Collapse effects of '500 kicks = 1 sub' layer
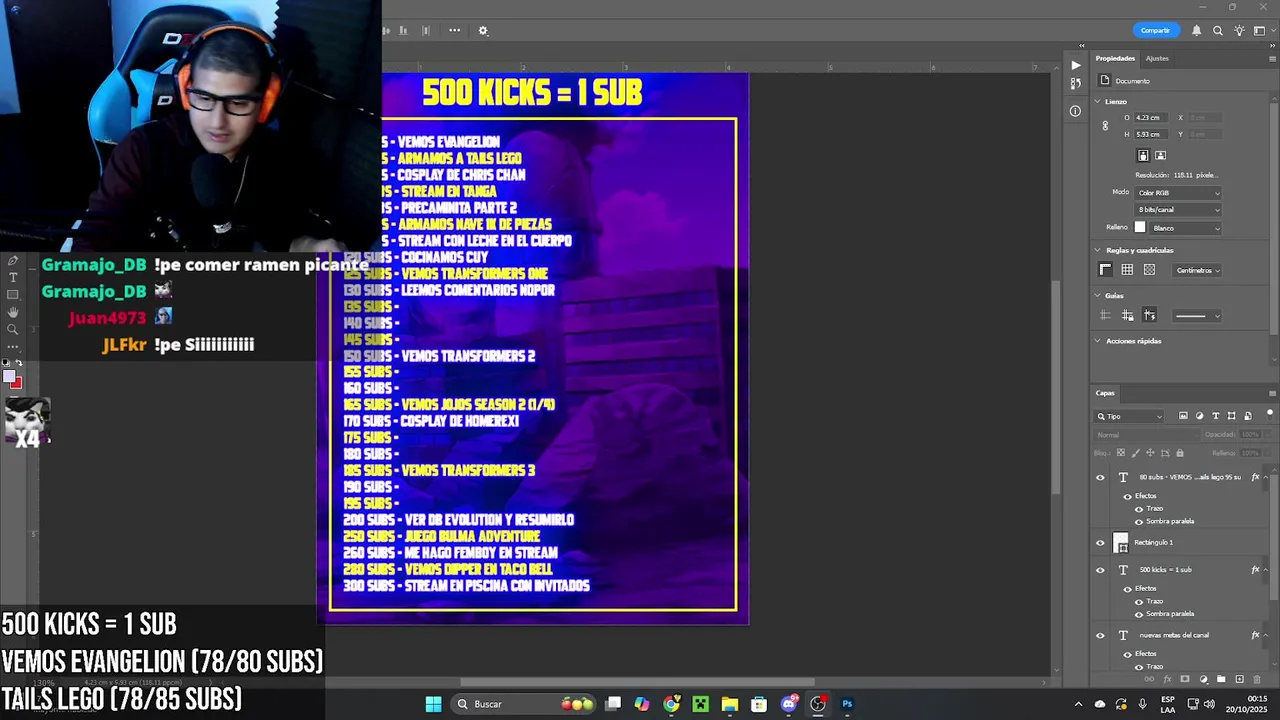The width and height of the screenshot is (1280, 720). 1268,570
